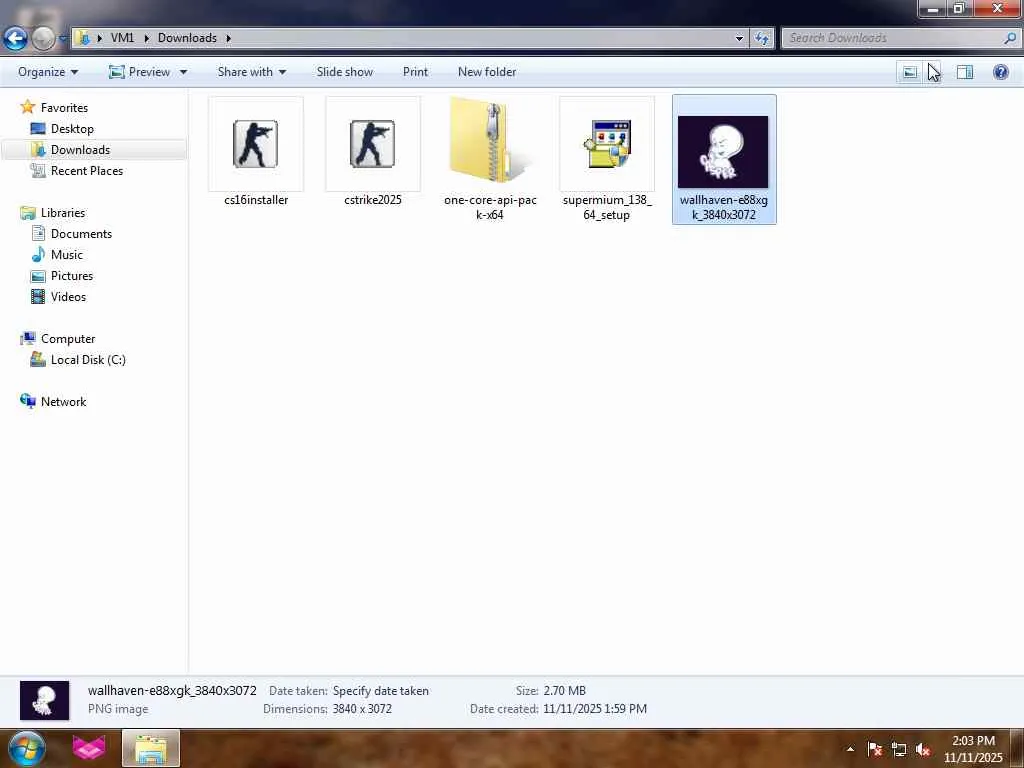
Task: Click the Dimensions value 3840 x 3072
Action: point(362,709)
